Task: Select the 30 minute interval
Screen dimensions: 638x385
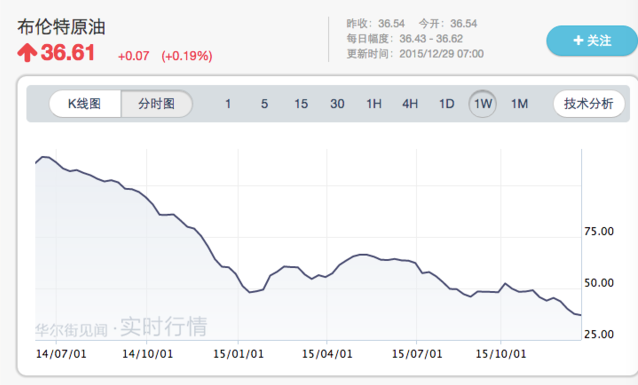Action: [337, 104]
